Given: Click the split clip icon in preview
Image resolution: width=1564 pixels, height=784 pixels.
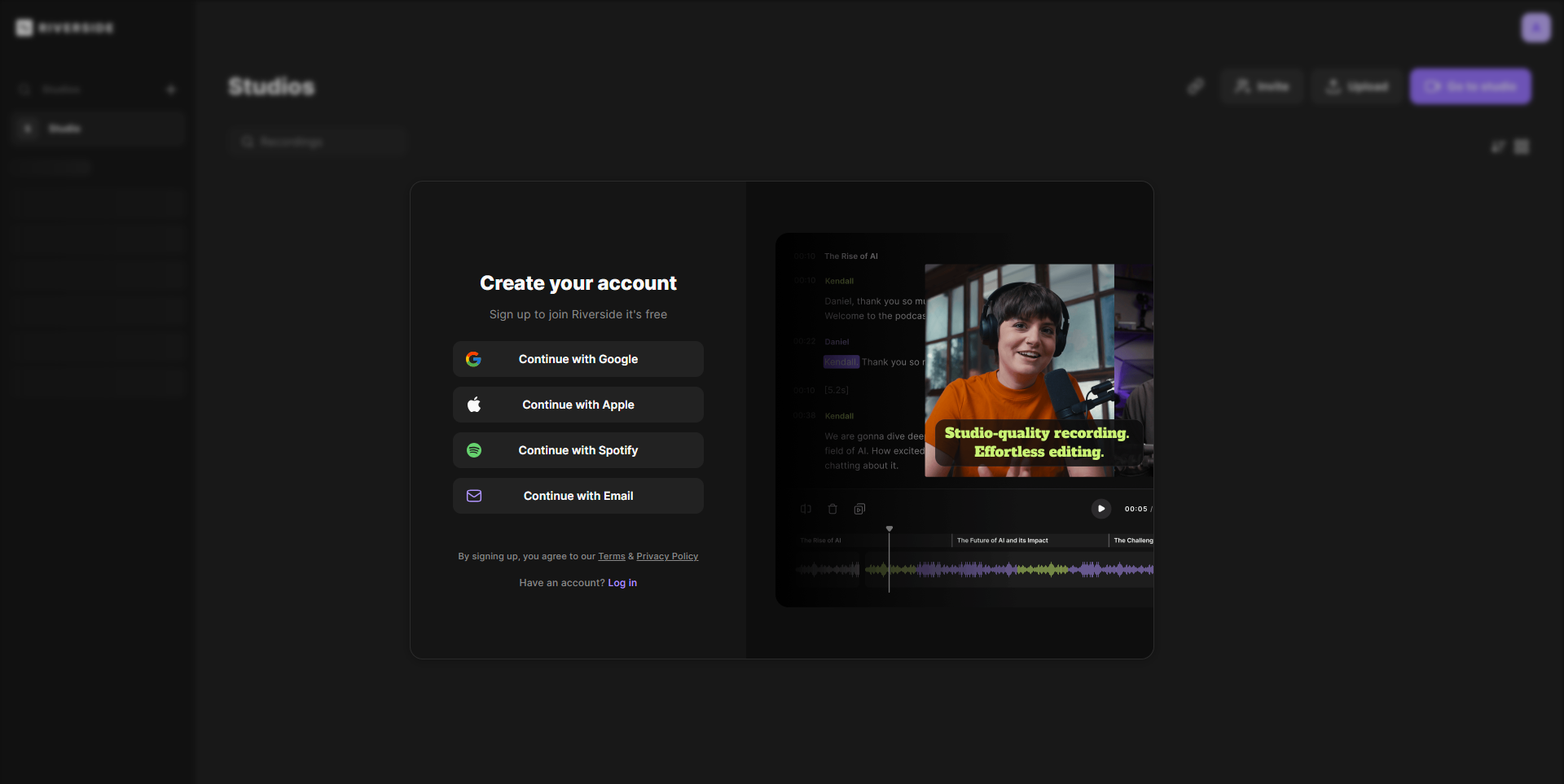Looking at the screenshot, I should click(x=806, y=509).
